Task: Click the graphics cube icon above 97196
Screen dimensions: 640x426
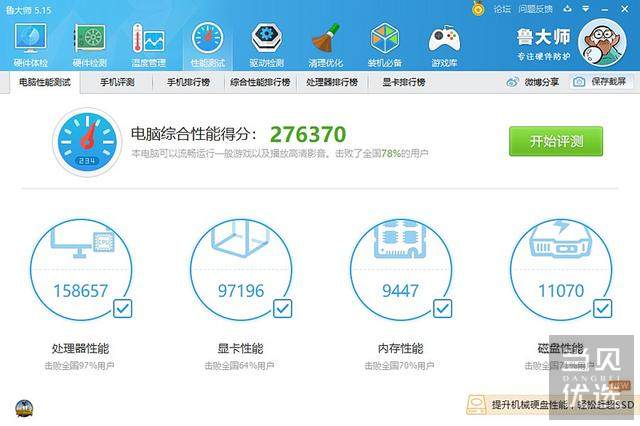Action: (x=241, y=239)
